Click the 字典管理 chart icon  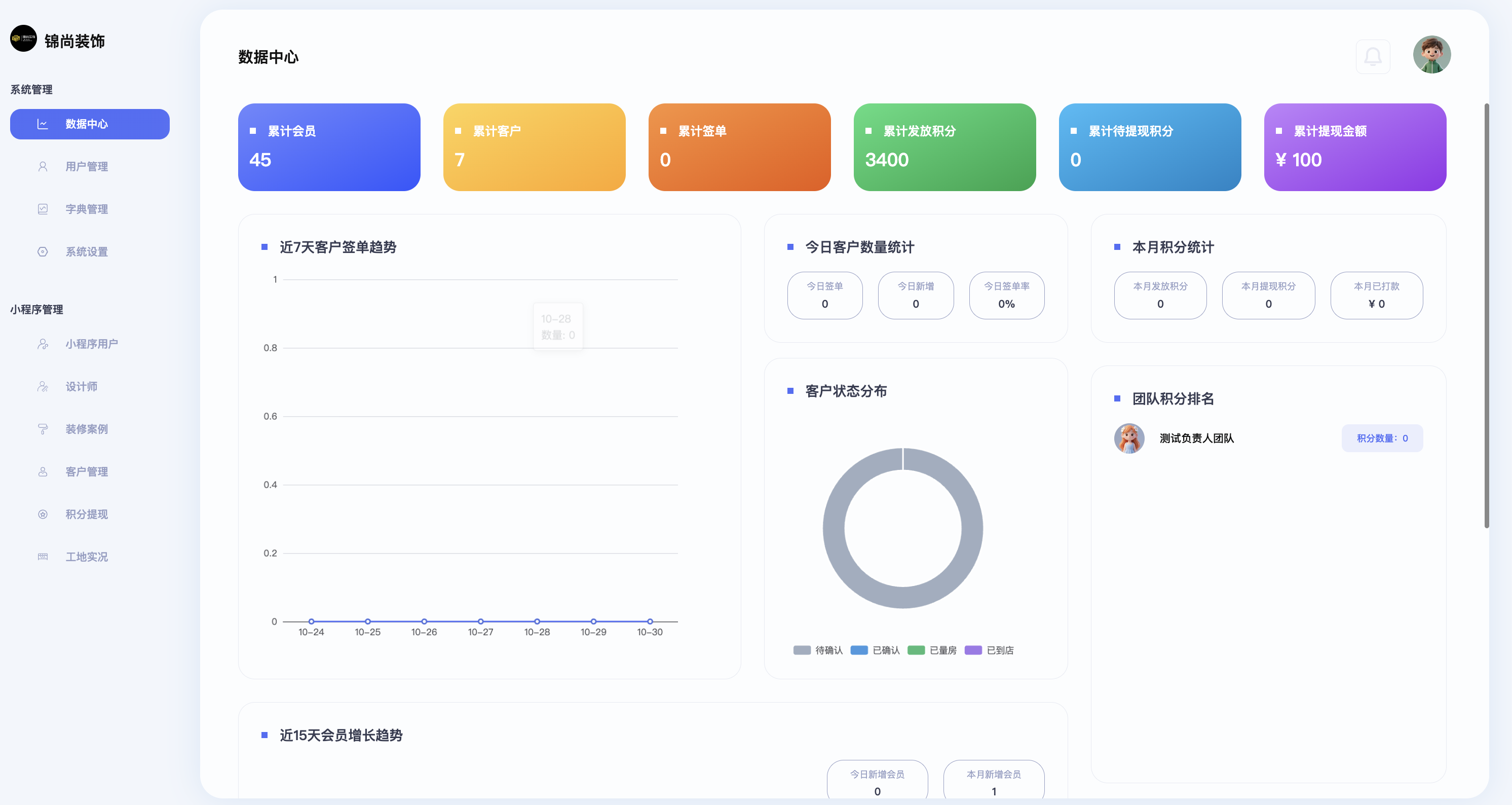click(x=43, y=208)
